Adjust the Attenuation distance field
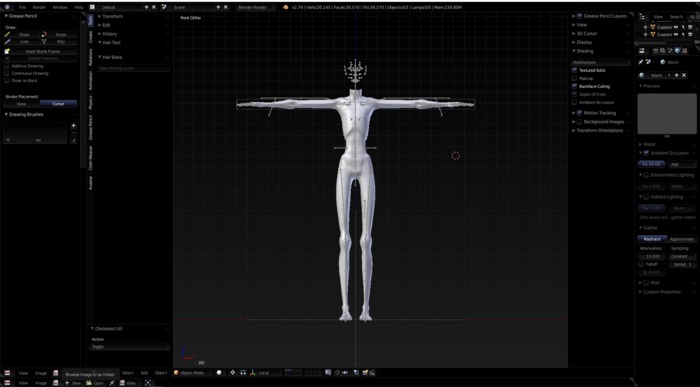The width and height of the screenshot is (700, 387). (x=652, y=257)
